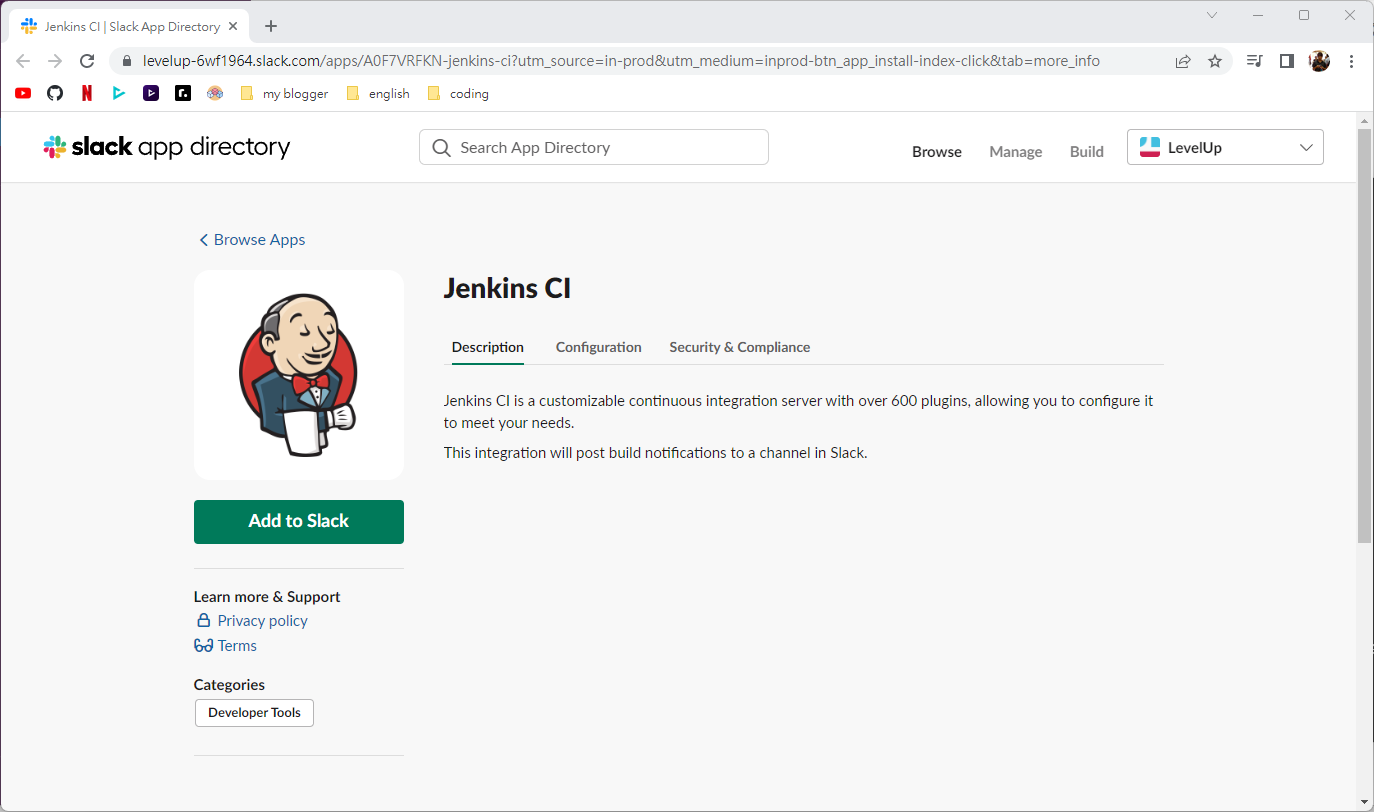The height and width of the screenshot is (812, 1374).
Task: Expand the LevelUp workspace dropdown
Action: (1225, 147)
